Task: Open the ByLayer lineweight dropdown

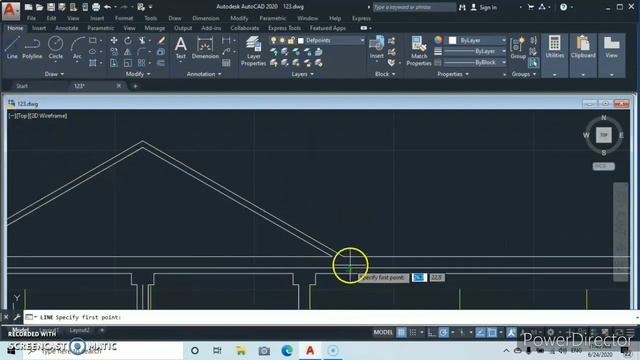Action: click(503, 51)
